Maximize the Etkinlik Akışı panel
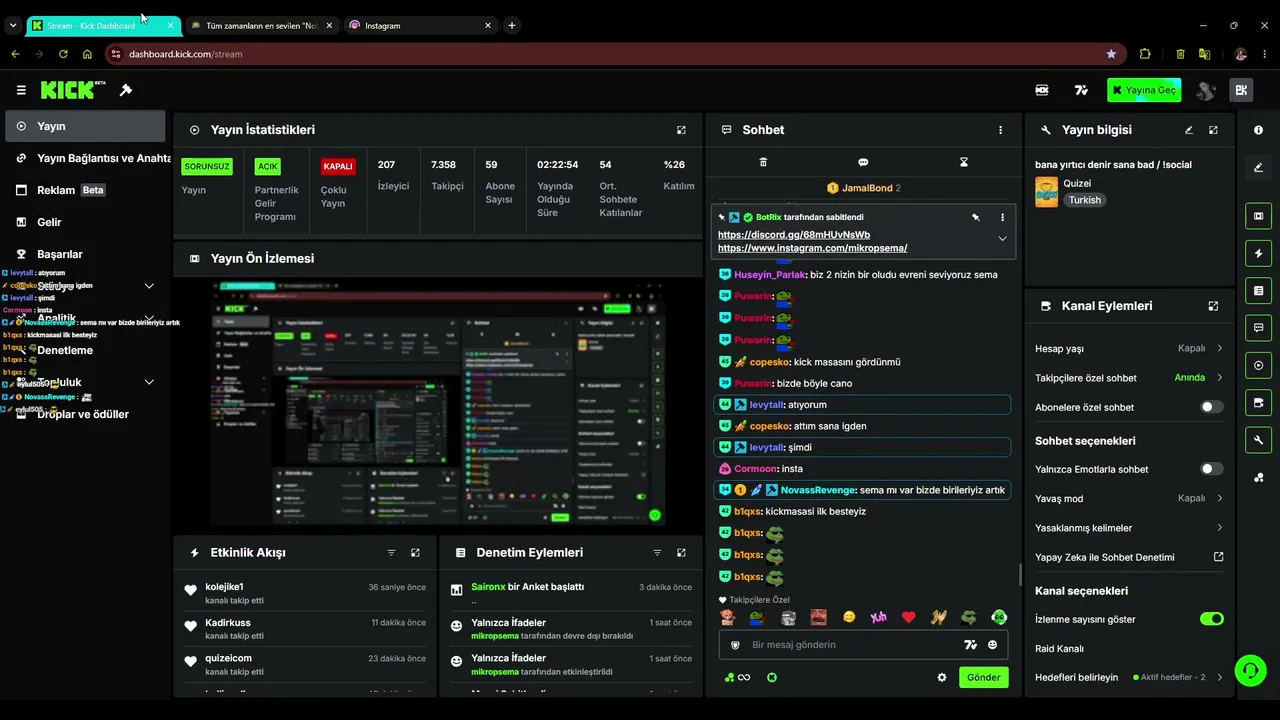Image resolution: width=1280 pixels, height=720 pixels. pos(415,553)
